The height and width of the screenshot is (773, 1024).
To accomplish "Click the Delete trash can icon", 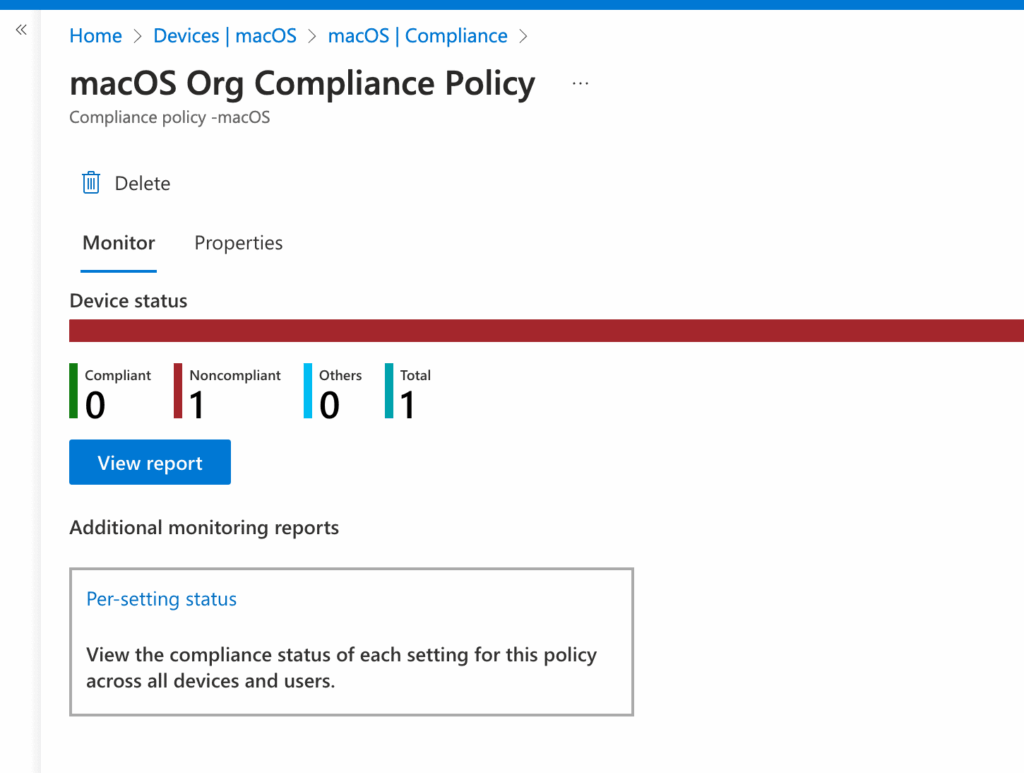I will click(90, 182).
